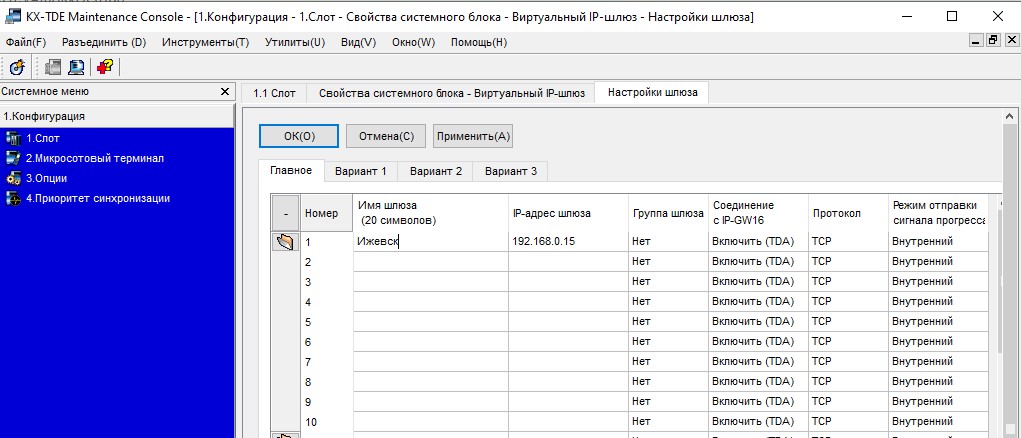Image resolution: width=1021 pixels, height=438 pixels.
Task: Expand the 1.Конфигурация section header
Action: 117,116
